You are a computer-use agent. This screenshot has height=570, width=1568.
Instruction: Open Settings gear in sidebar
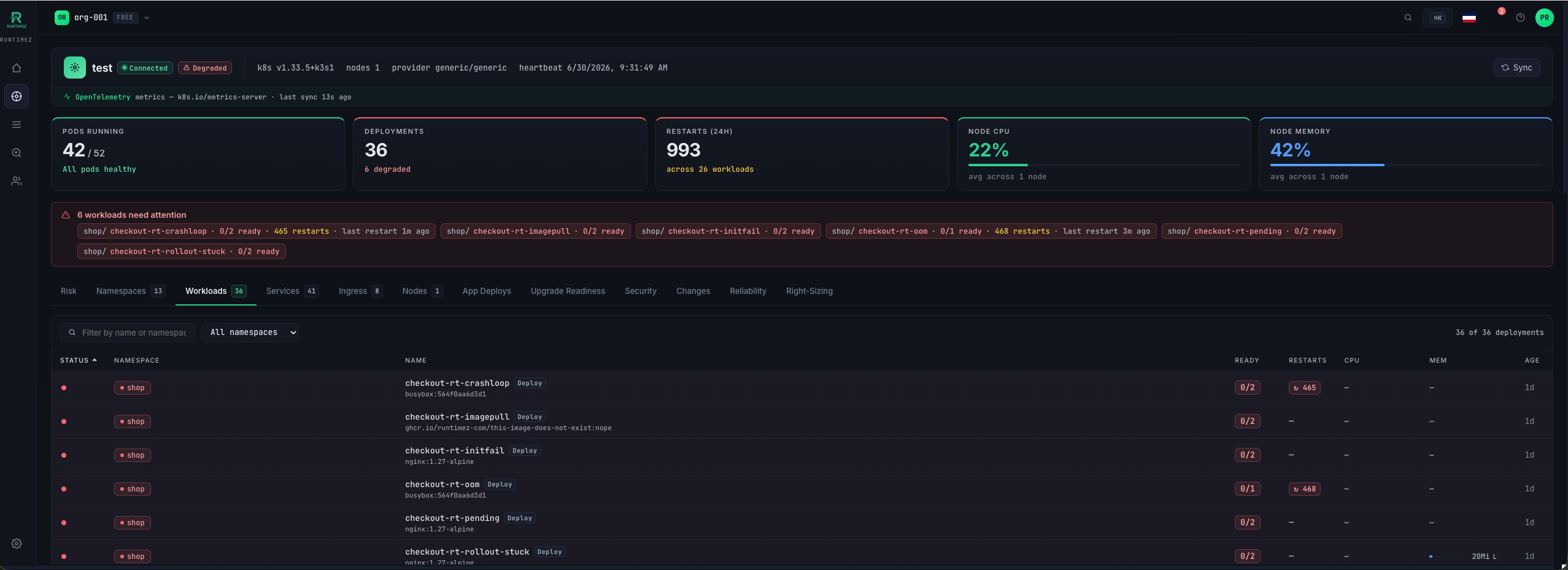point(17,544)
